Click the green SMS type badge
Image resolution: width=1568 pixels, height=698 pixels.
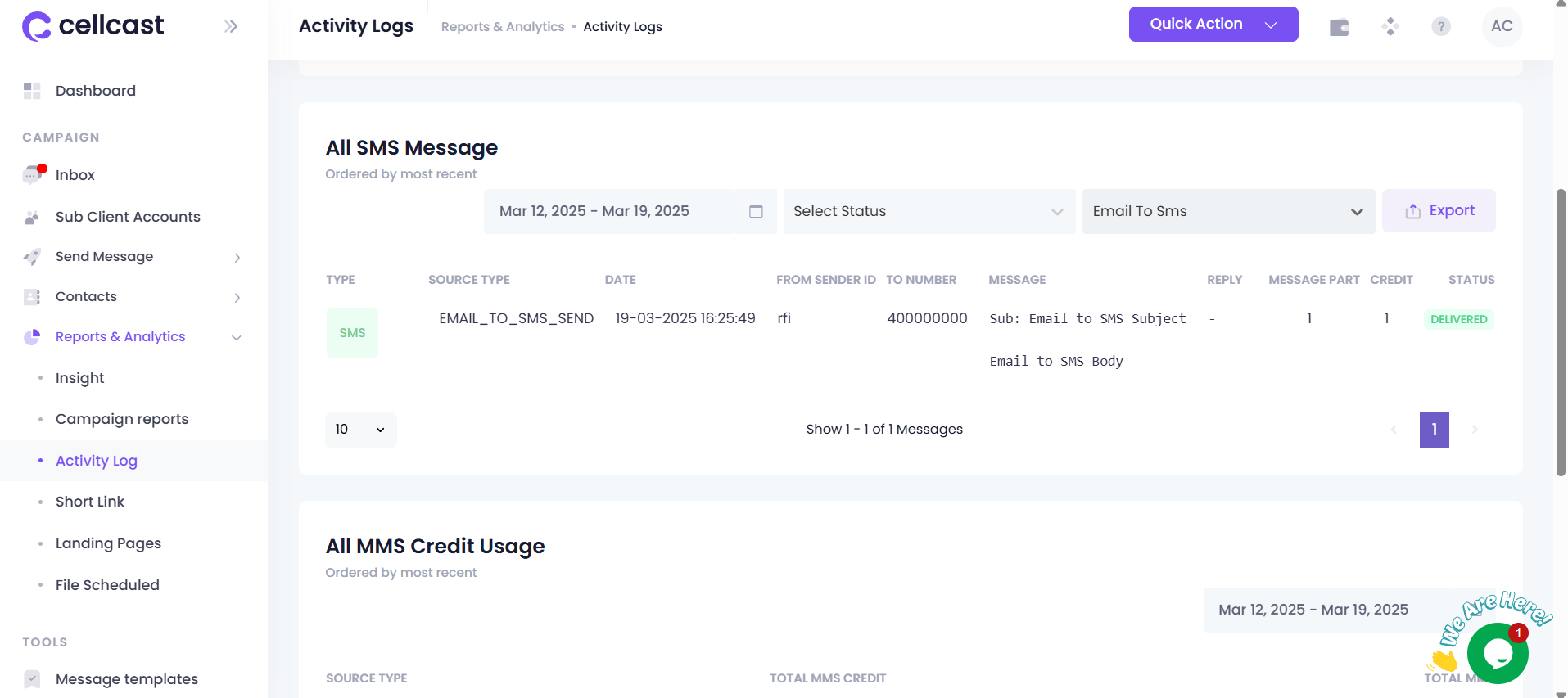click(x=352, y=333)
